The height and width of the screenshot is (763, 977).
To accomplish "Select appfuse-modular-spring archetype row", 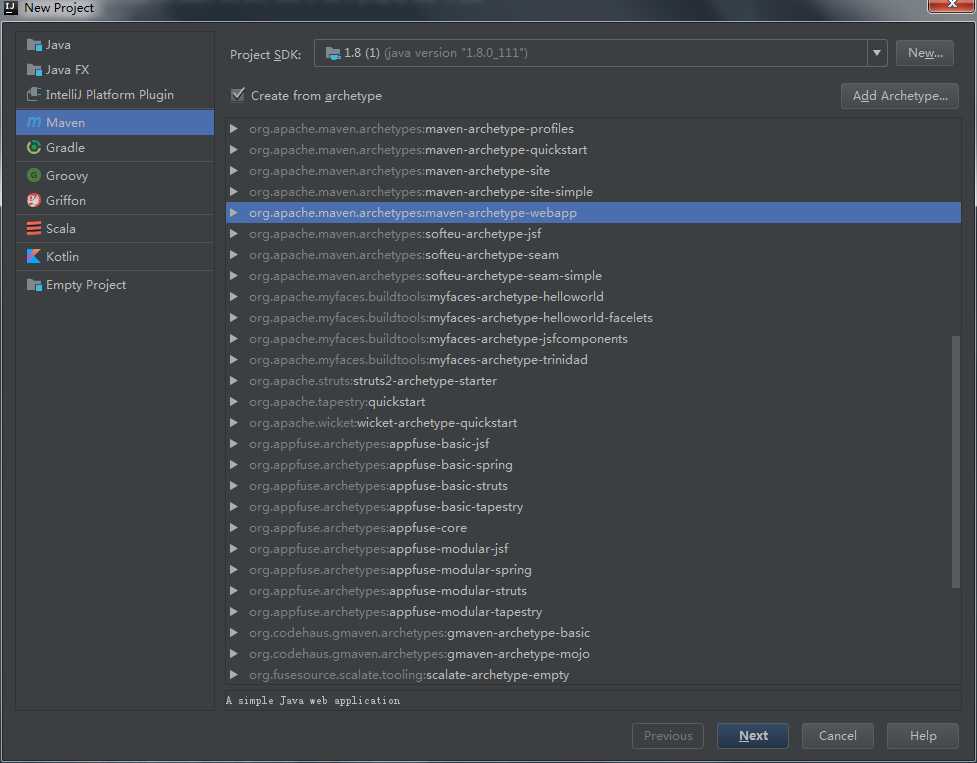I will click(593, 570).
